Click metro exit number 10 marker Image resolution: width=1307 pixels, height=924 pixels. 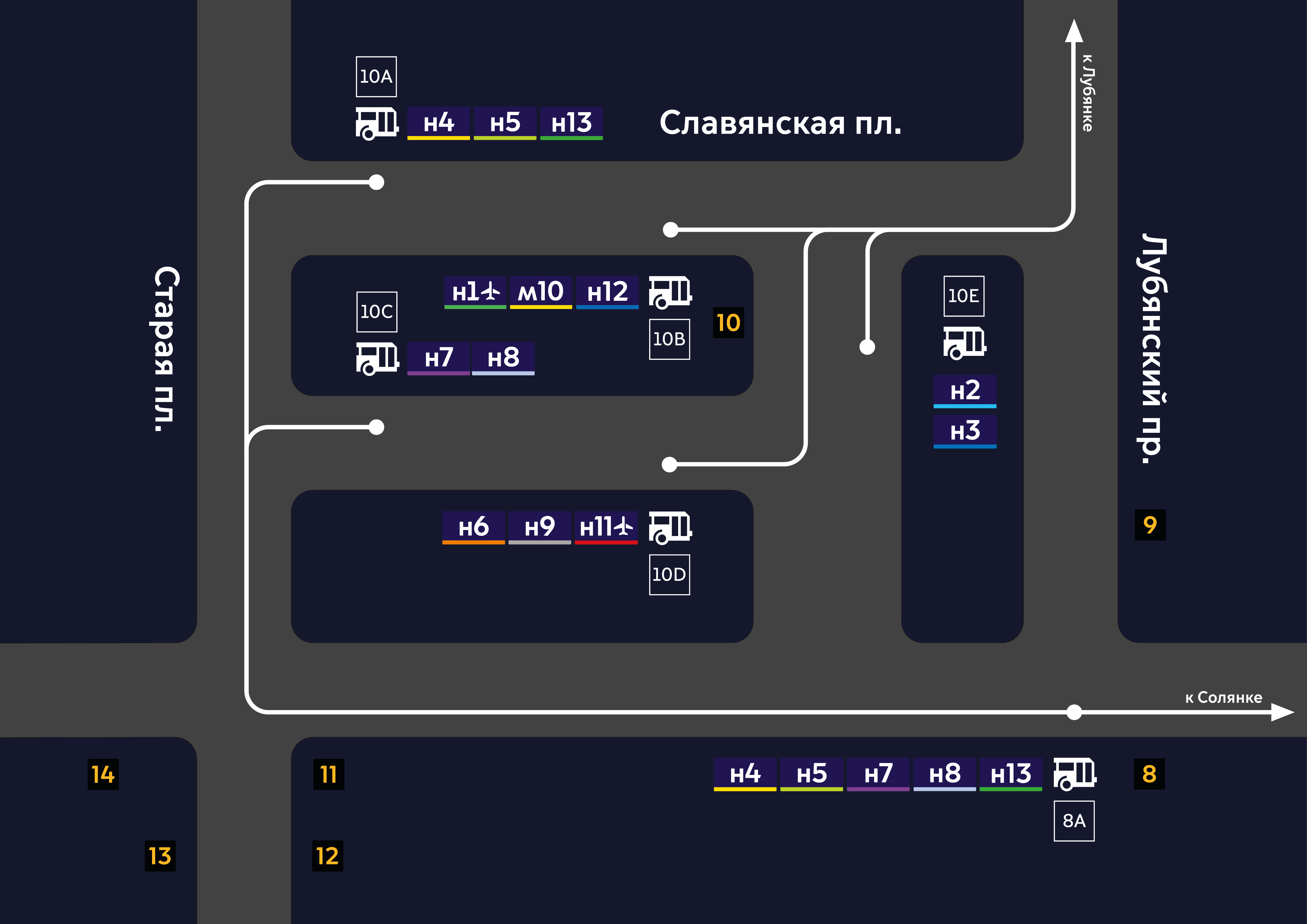click(x=729, y=323)
